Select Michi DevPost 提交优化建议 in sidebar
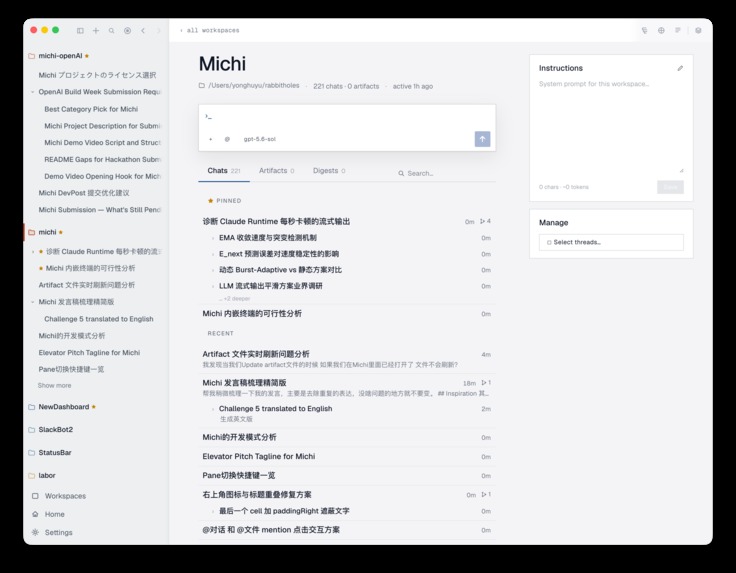This screenshot has height=573, width=736. (x=84, y=193)
